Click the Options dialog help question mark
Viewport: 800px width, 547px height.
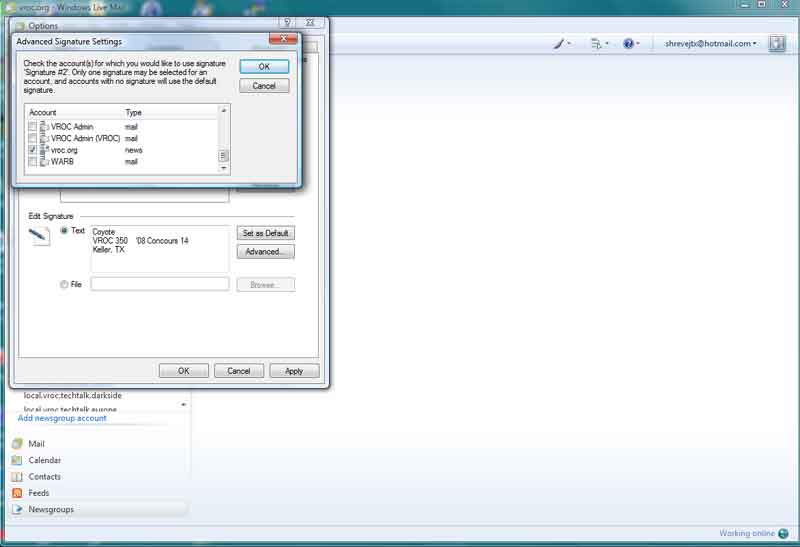click(287, 22)
